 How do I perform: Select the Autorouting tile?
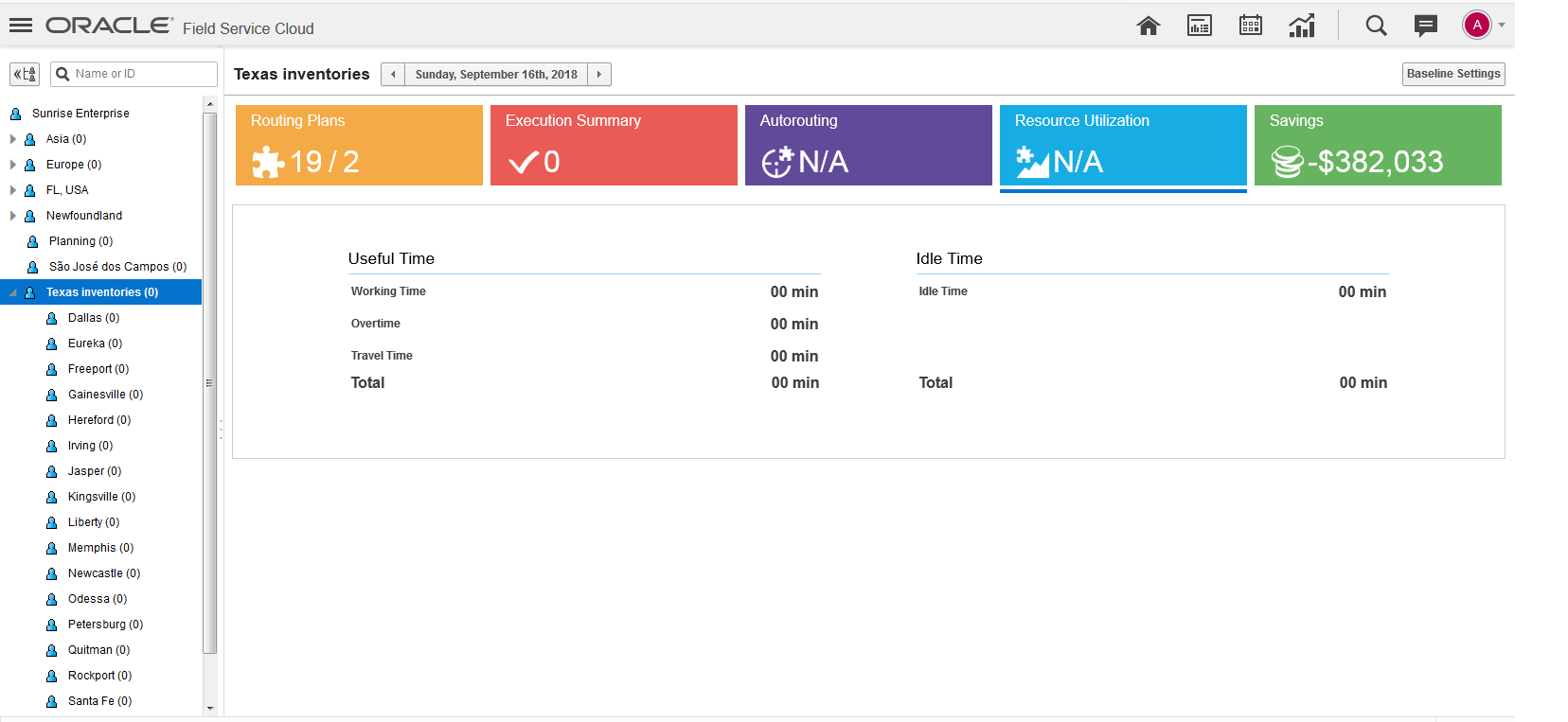point(868,145)
